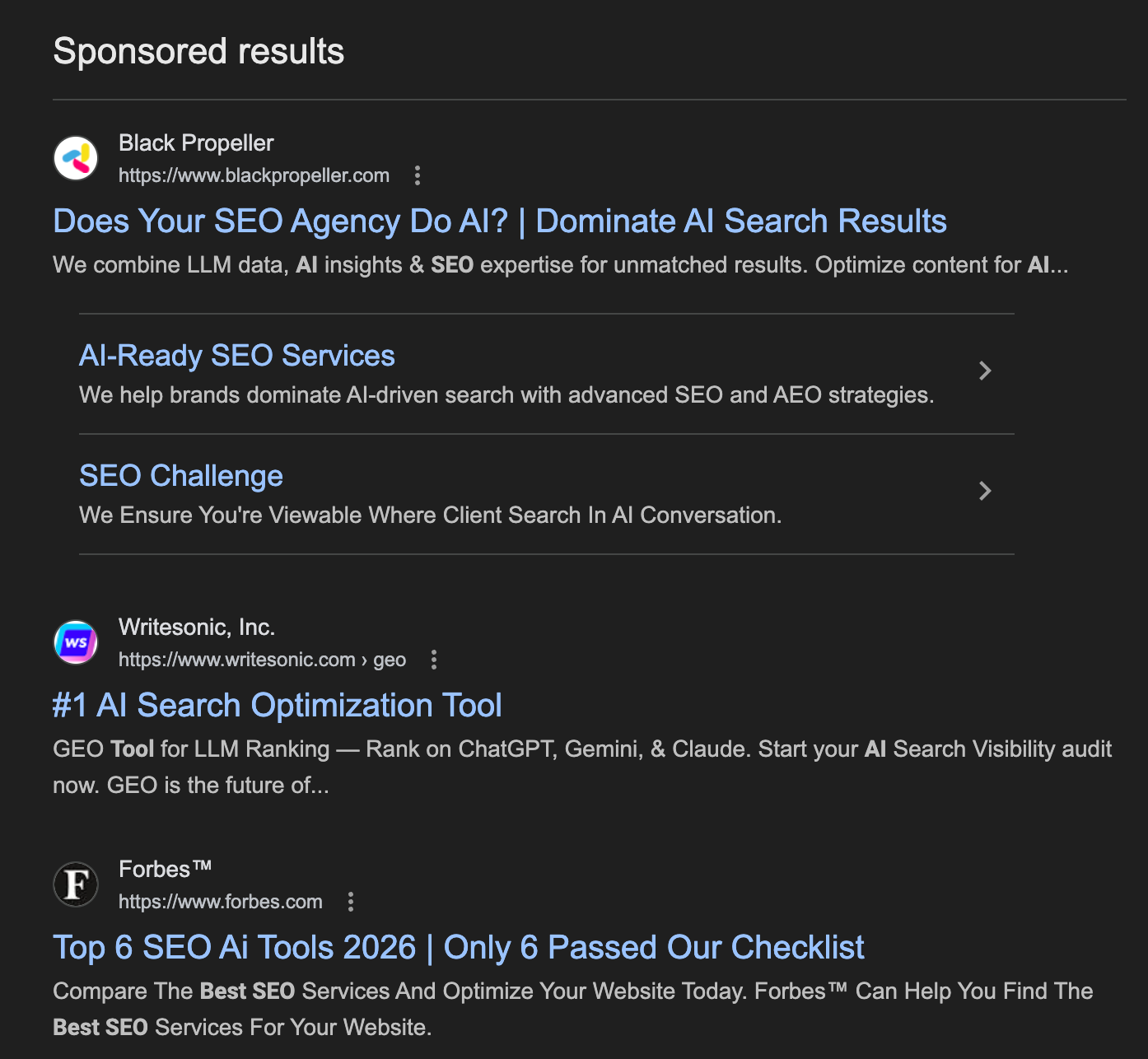Image resolution: width=1148 pixels, height=1059 pixels.
Task: Open the '#1 AI Search Optimization Tool' result
Action: pyautogui.click(x=277, y=705)
